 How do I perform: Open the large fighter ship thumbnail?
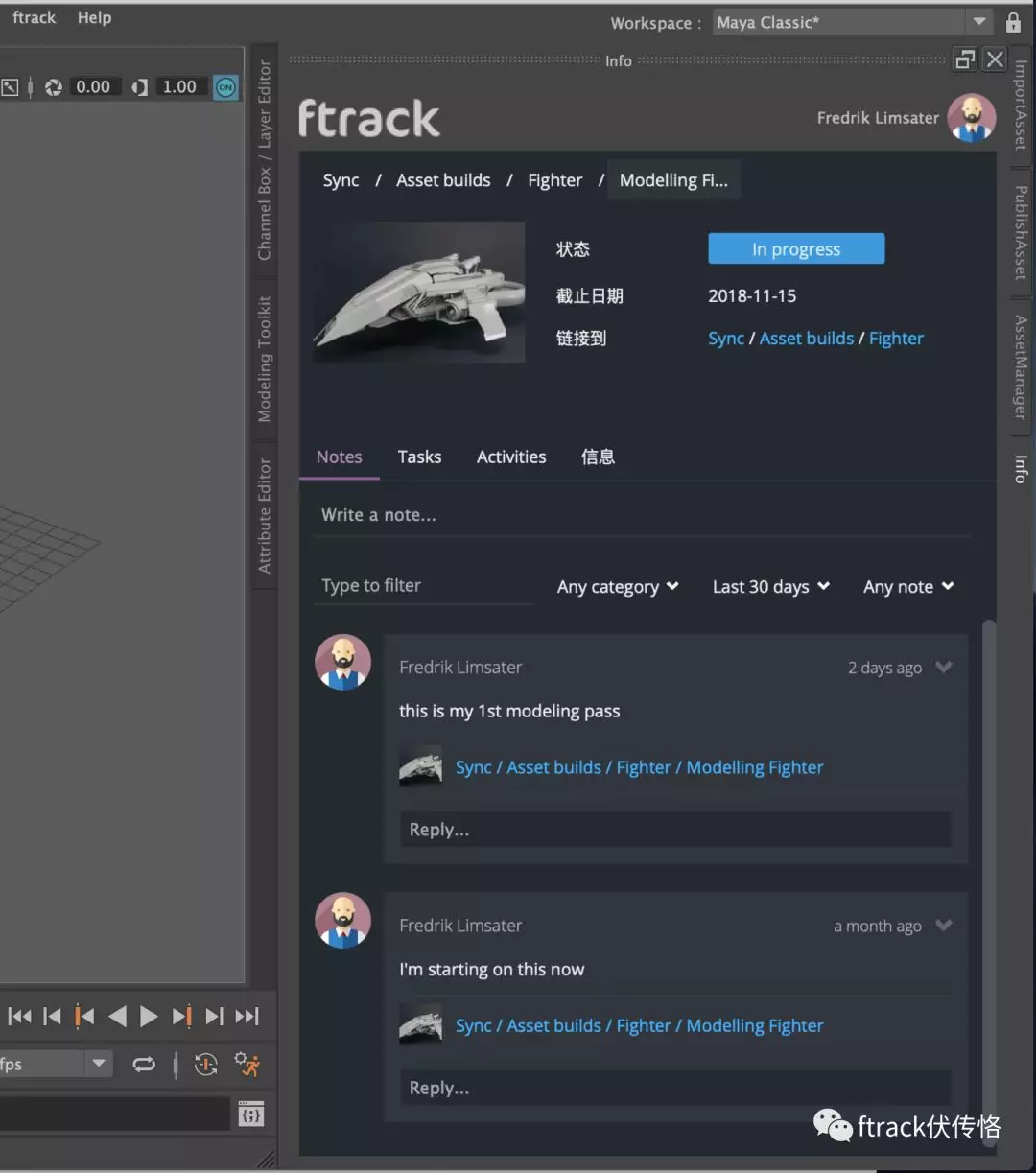[418, 292]
